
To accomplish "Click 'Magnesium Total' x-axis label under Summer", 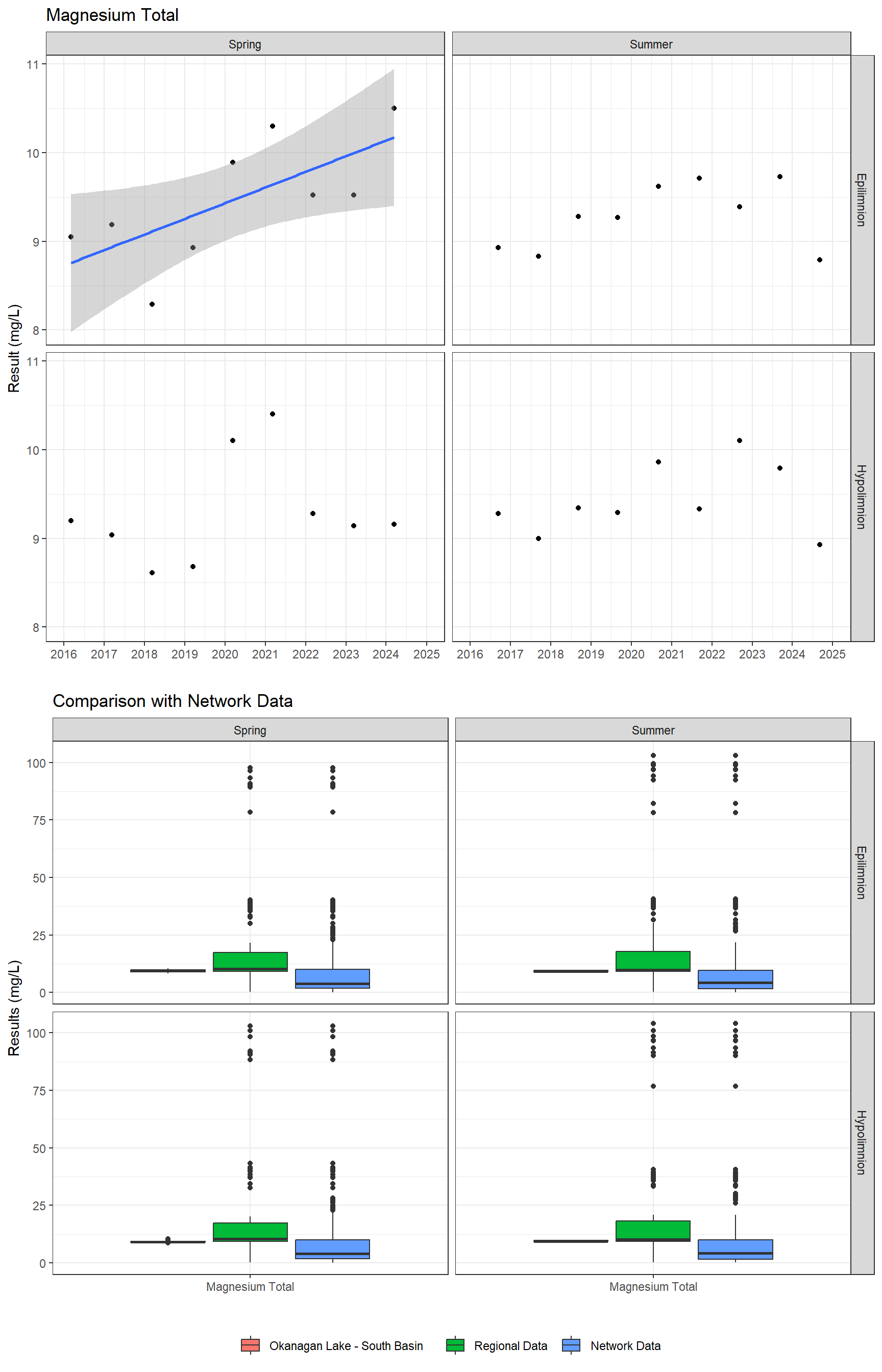I will coord(653,1287).
